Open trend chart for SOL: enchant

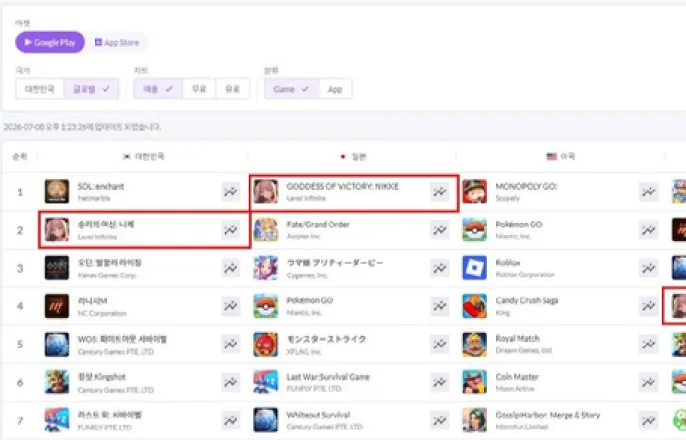click(x=231, y=192)
